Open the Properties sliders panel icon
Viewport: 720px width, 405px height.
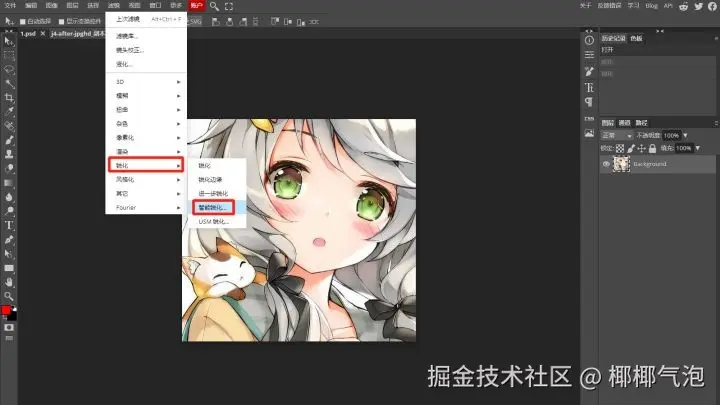[x=589, y=55]
